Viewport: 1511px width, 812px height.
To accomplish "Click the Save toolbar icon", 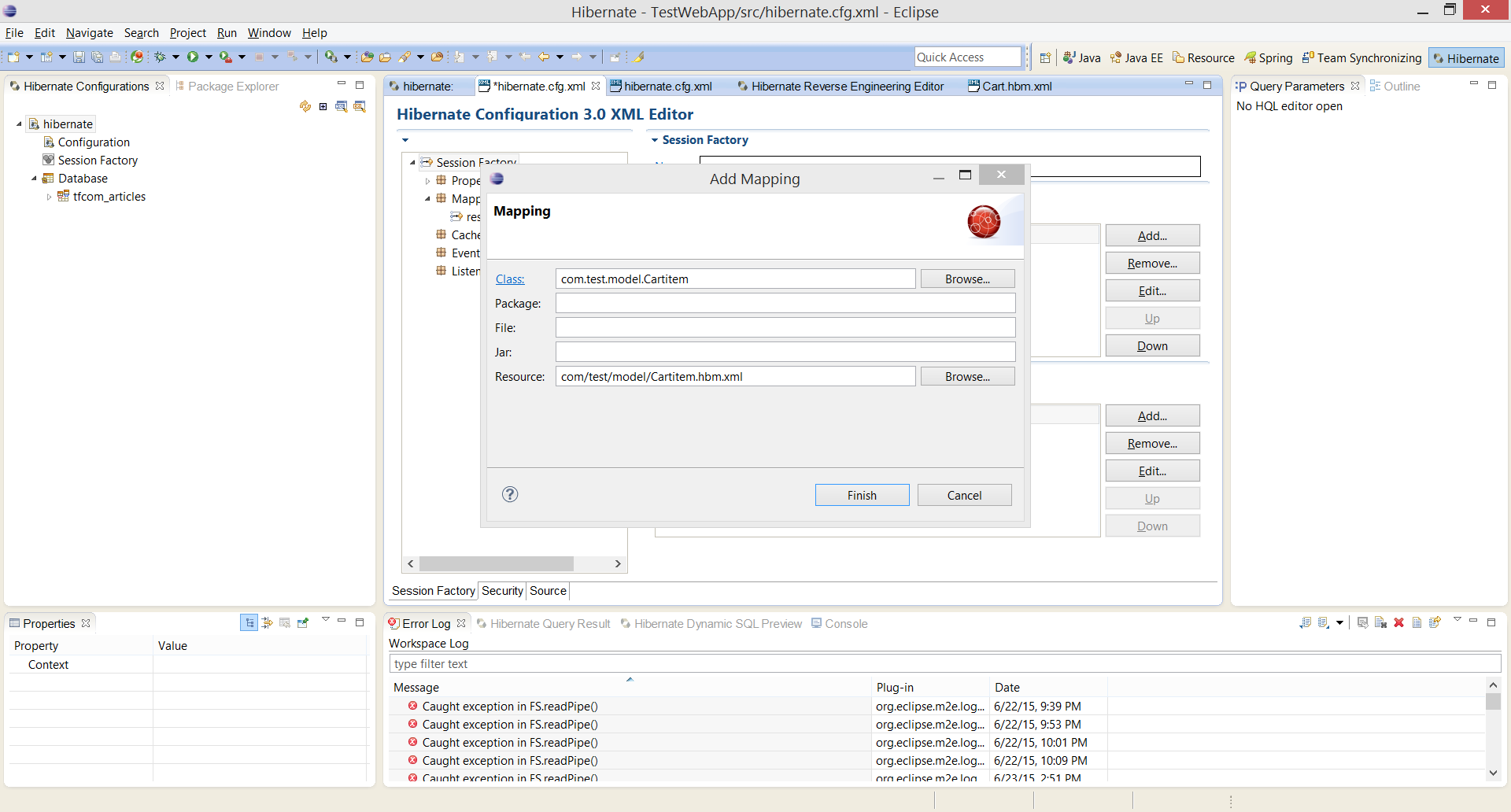I will (79, 57).
